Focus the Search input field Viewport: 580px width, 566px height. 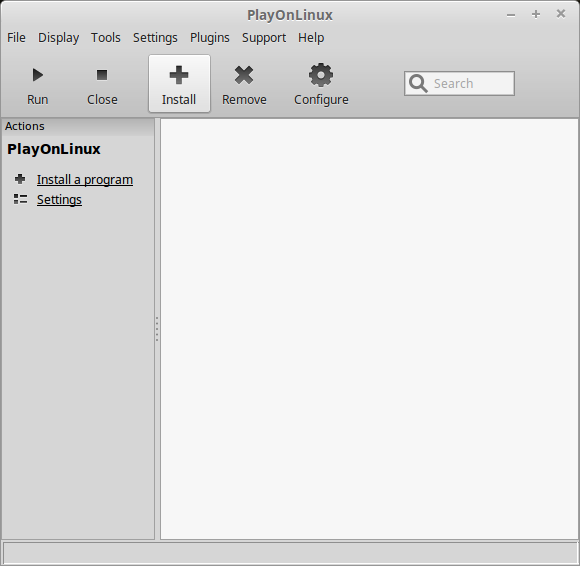[x=459, y=84]
